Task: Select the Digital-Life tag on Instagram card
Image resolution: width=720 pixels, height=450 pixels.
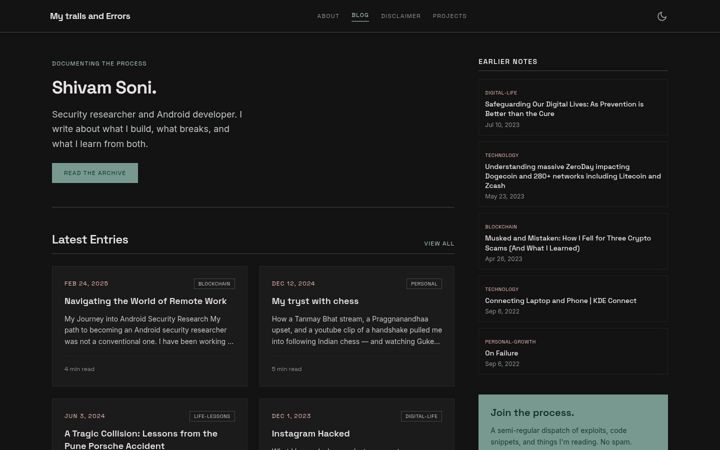Action: 421,416
